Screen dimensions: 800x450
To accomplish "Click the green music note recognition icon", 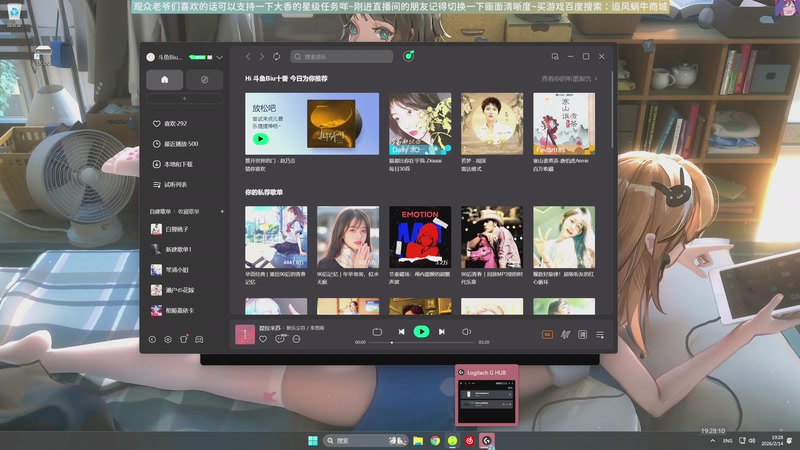I will 408,56.
